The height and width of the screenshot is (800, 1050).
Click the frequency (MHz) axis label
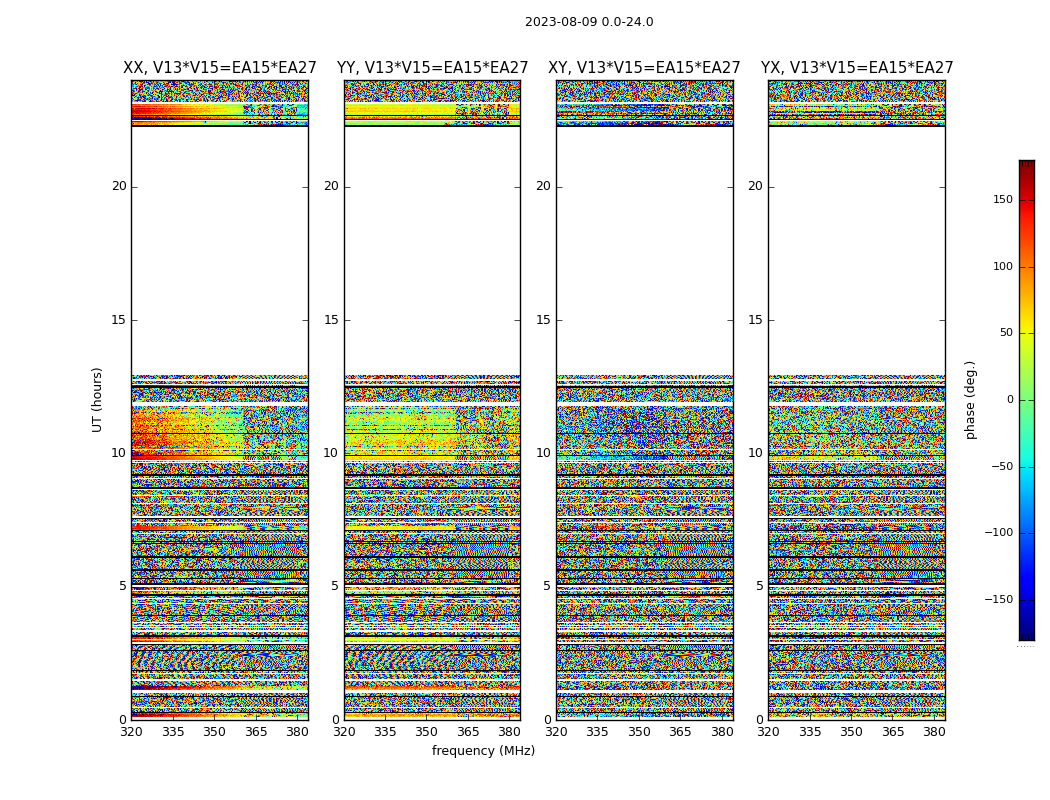(x=483, y=750)
